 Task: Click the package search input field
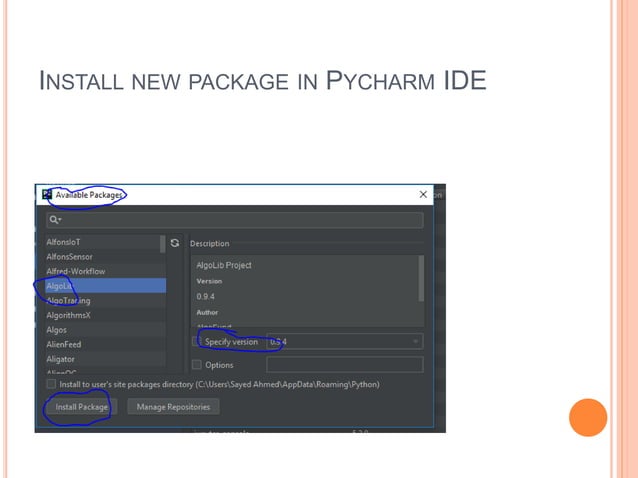(235, 220)
